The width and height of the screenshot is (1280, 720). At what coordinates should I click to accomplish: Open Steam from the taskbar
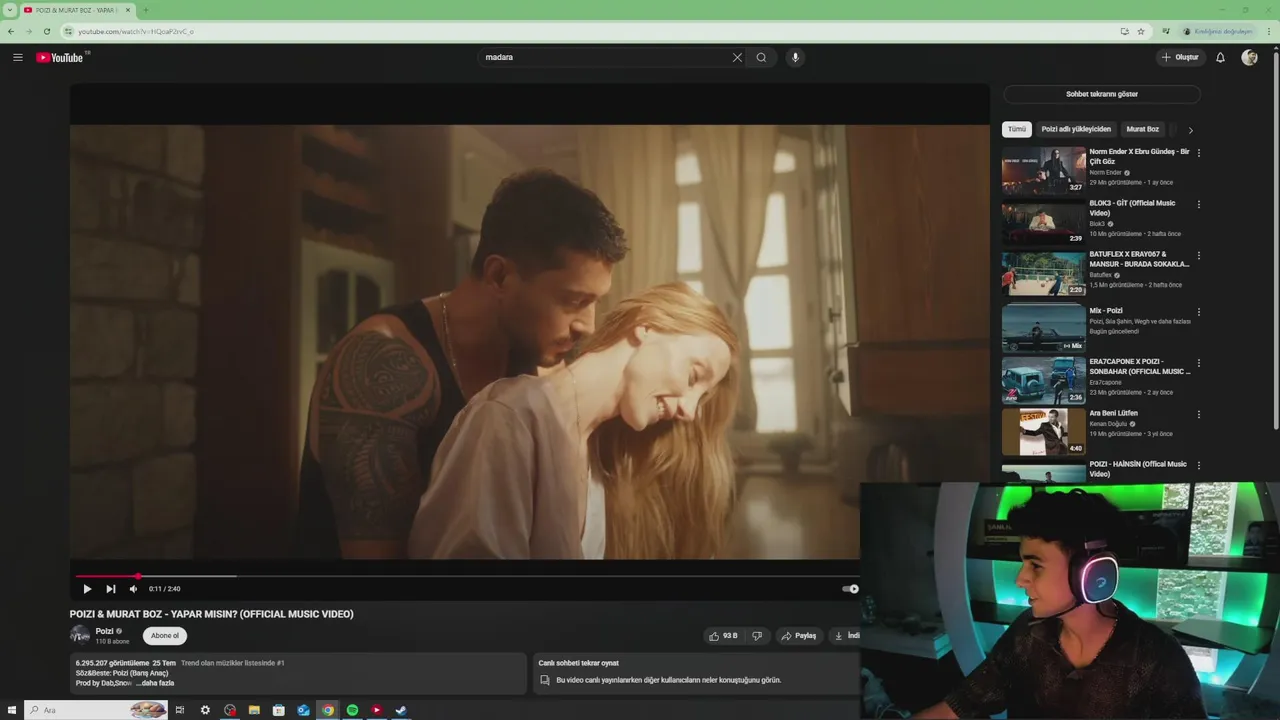pos(401,710)
